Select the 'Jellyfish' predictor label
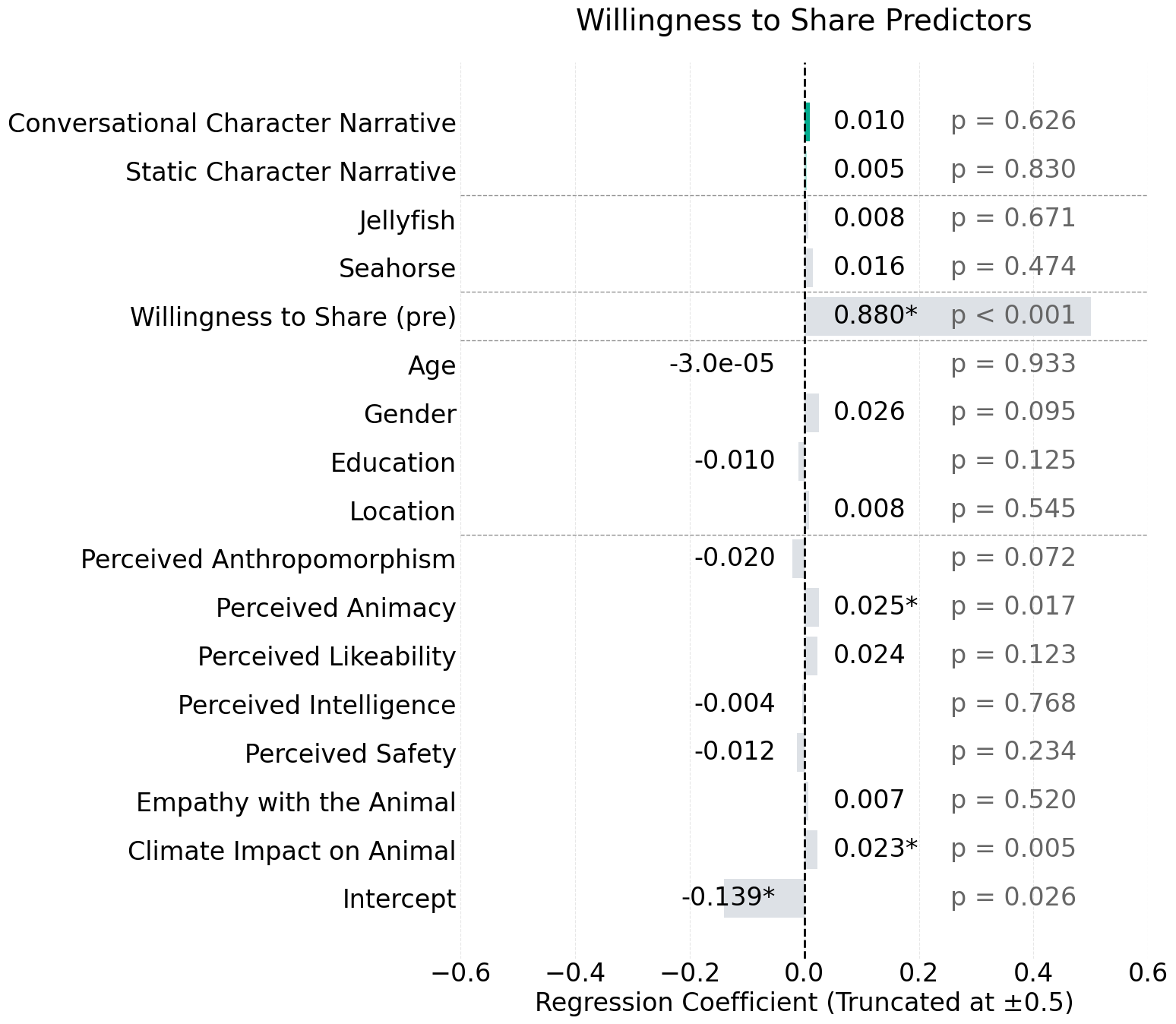 click(407, 220)
